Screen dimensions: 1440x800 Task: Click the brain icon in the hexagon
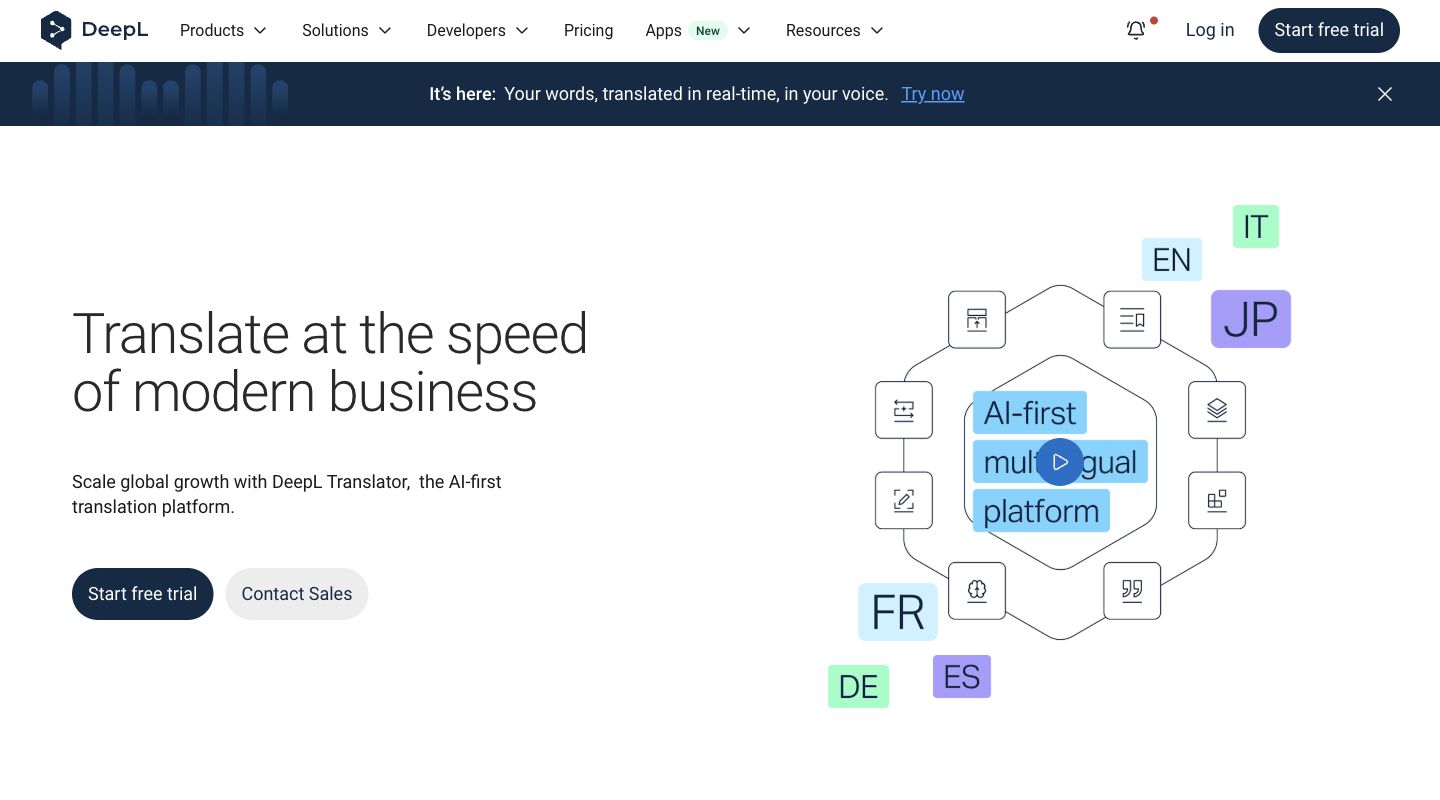(977, 590)
